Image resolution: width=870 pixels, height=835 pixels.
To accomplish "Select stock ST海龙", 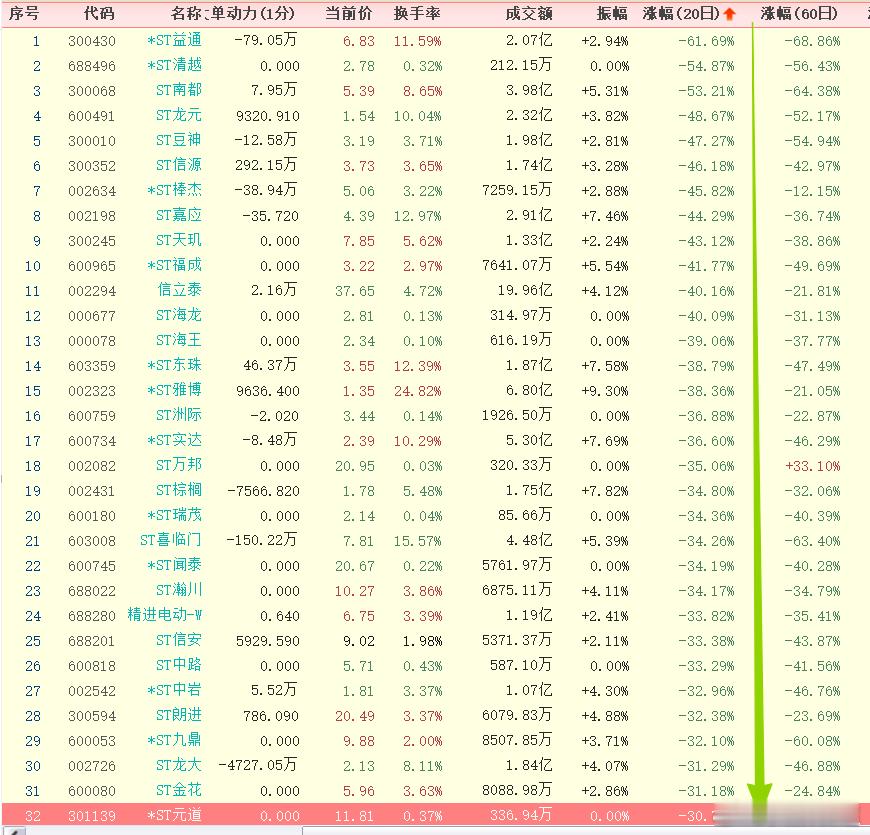I will click(179, 315).
